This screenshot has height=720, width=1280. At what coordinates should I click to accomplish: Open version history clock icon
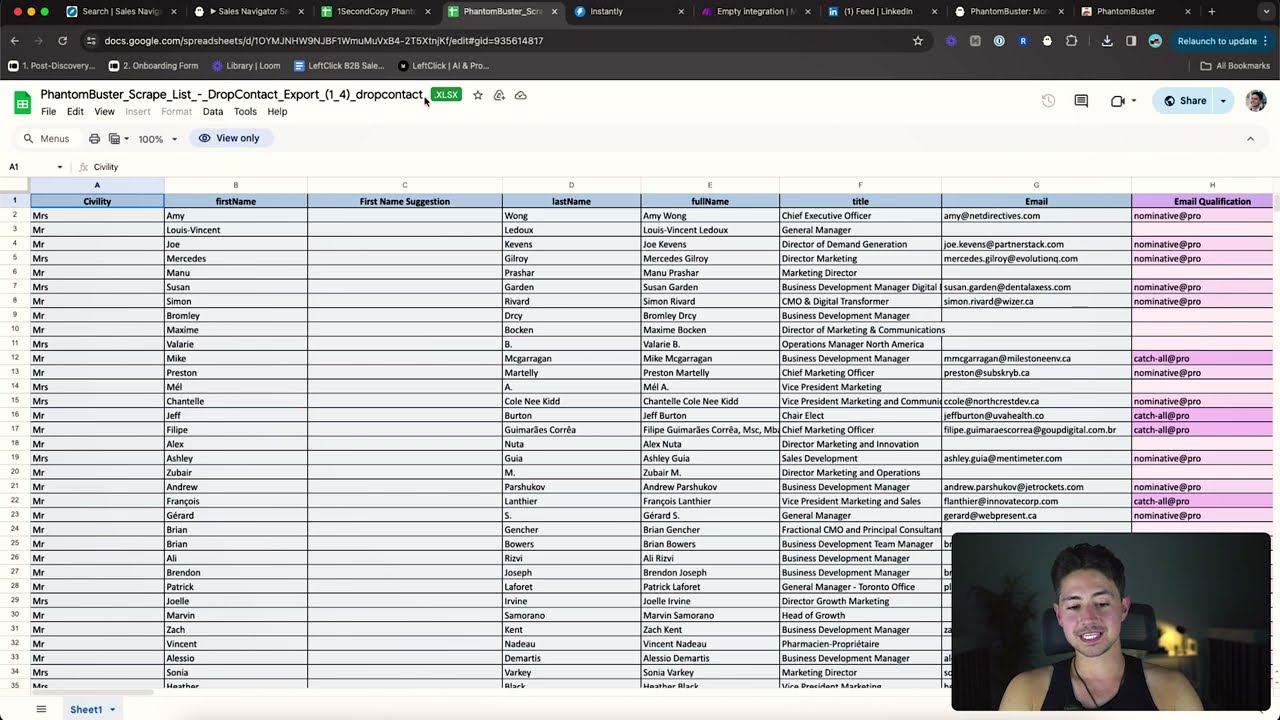[x=1048, y=100]
